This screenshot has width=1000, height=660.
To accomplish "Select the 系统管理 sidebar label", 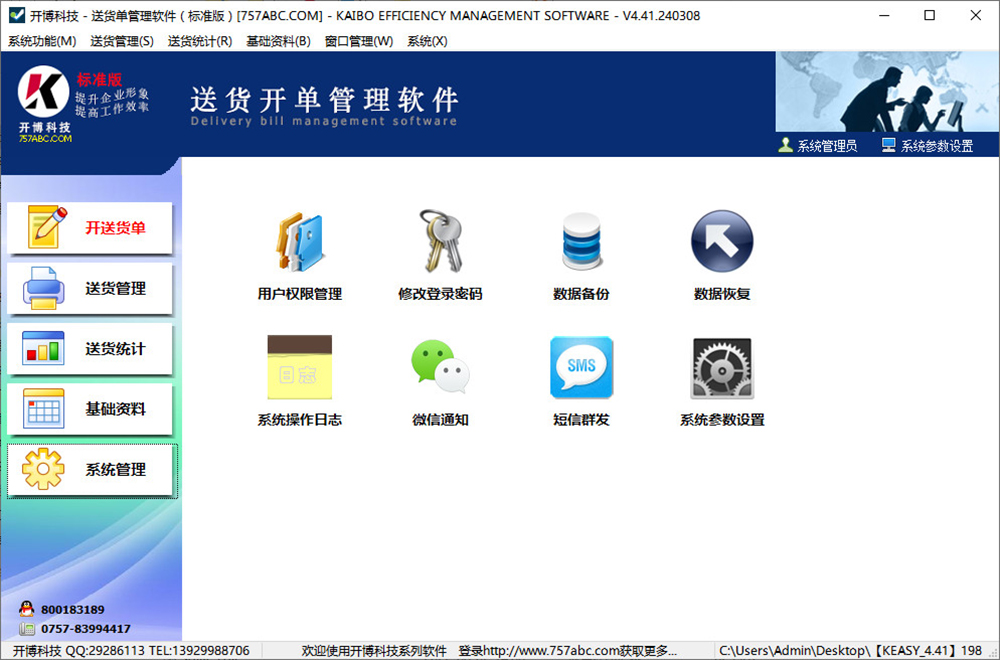I will tap(115, 469).
